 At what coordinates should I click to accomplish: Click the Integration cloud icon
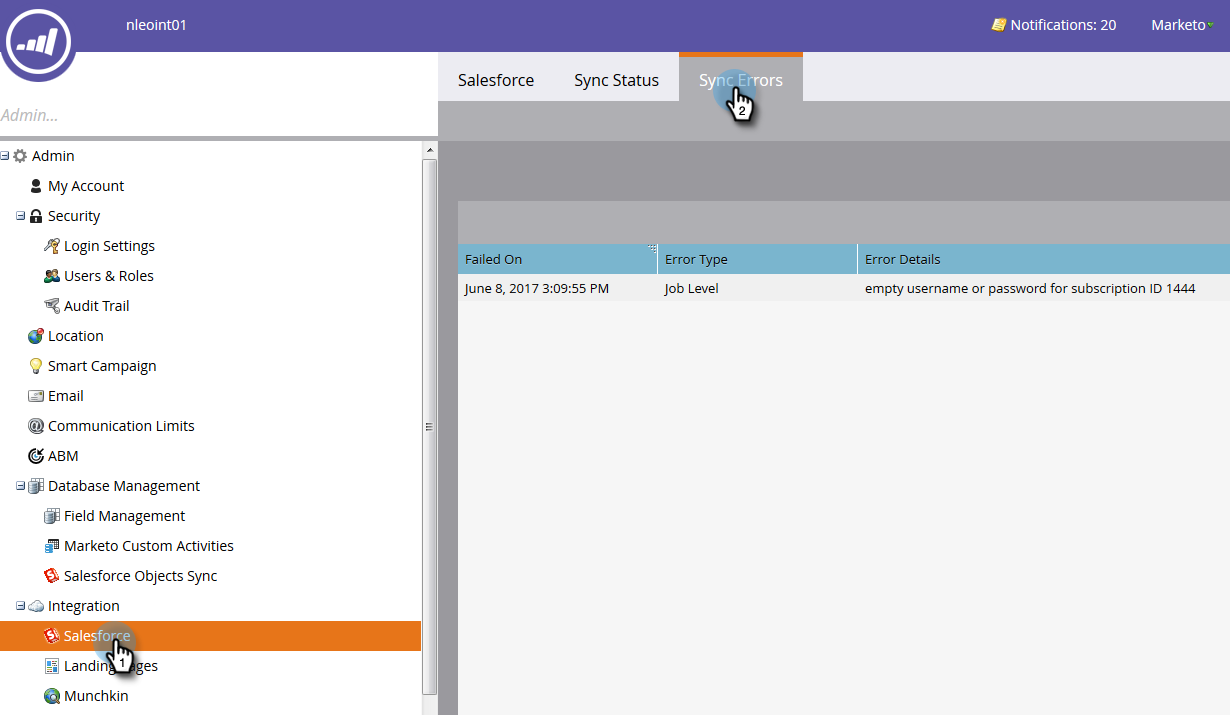pyautogui.click(x=36, y=606)
